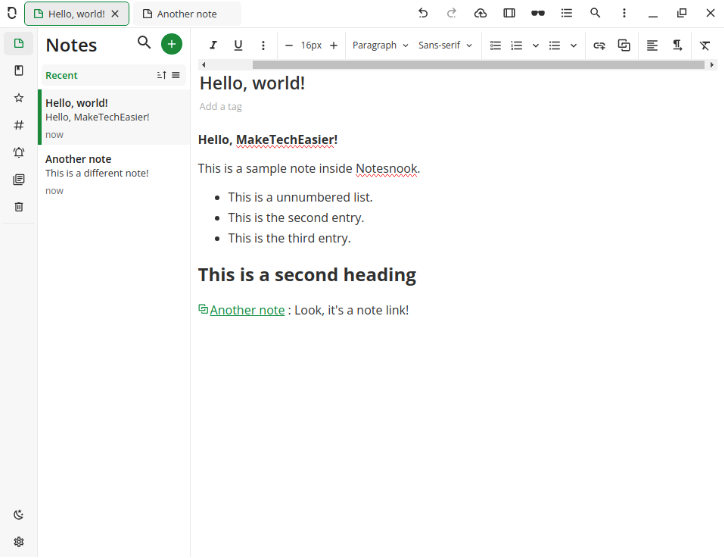Open the Notebooks sidebar icon
Image resolution: width=724 pixels, height=558 pixels.
coord(18,71)
